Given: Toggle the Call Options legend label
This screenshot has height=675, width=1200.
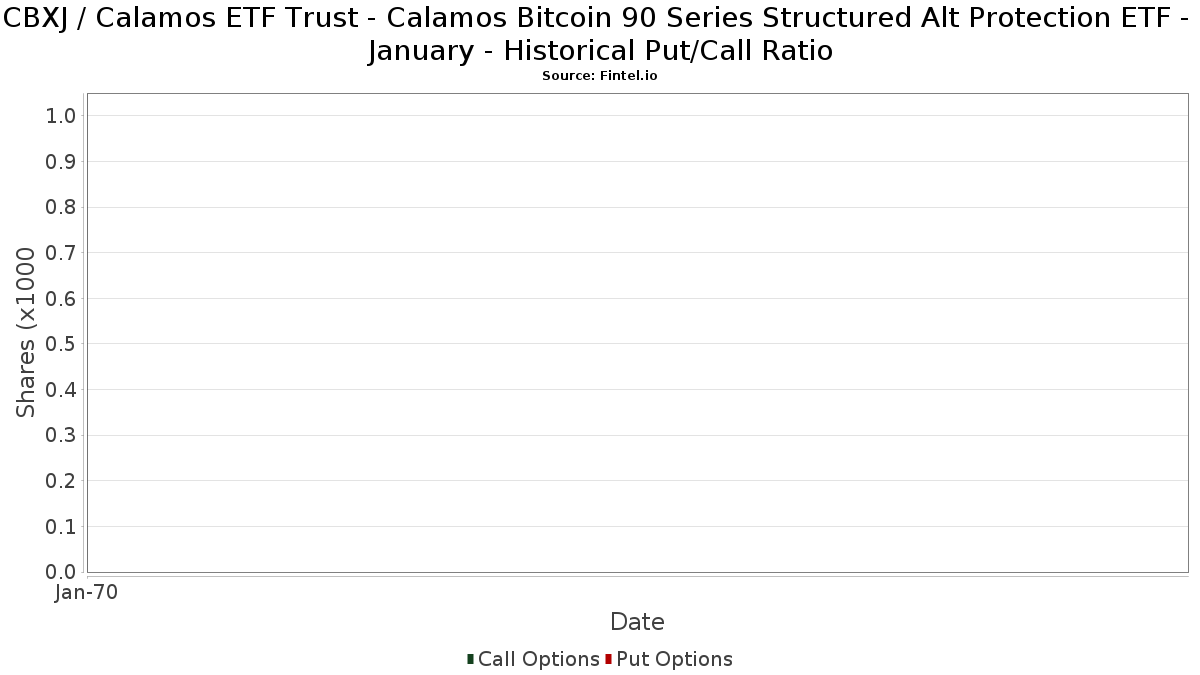Looking at the screenshot, I should coord(539,659).
